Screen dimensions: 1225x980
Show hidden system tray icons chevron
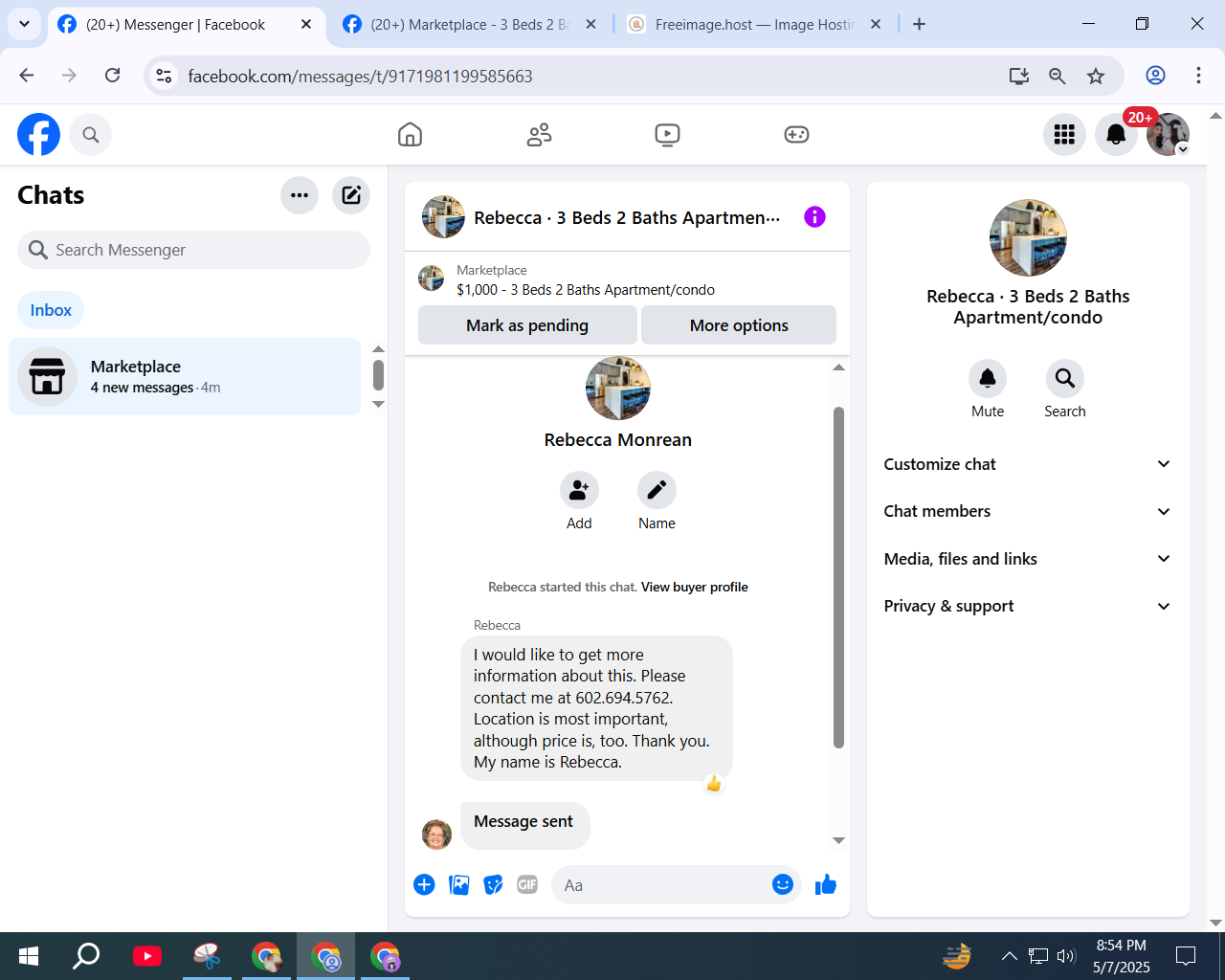pyautogui.click(x=1009, y=956)
